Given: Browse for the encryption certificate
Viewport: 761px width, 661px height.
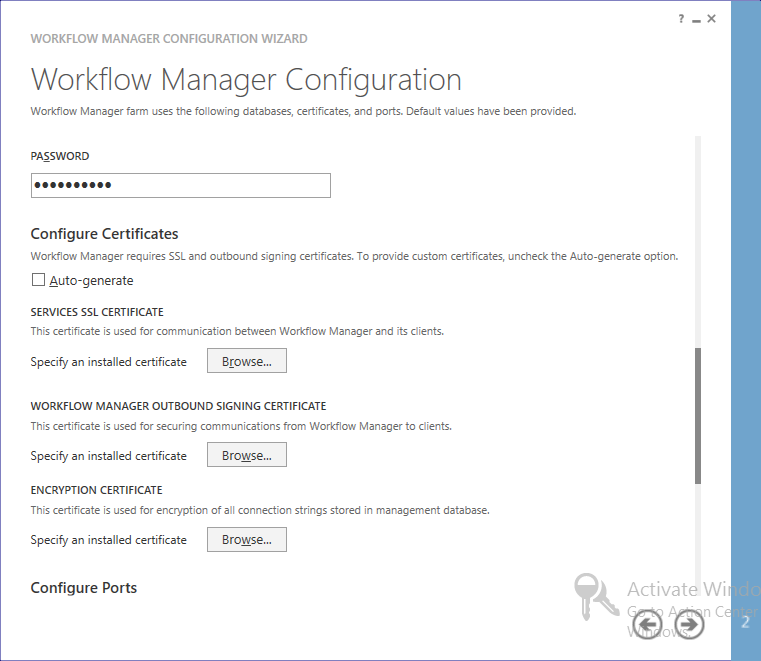Looking at the screenshot, I should point(246,539).
